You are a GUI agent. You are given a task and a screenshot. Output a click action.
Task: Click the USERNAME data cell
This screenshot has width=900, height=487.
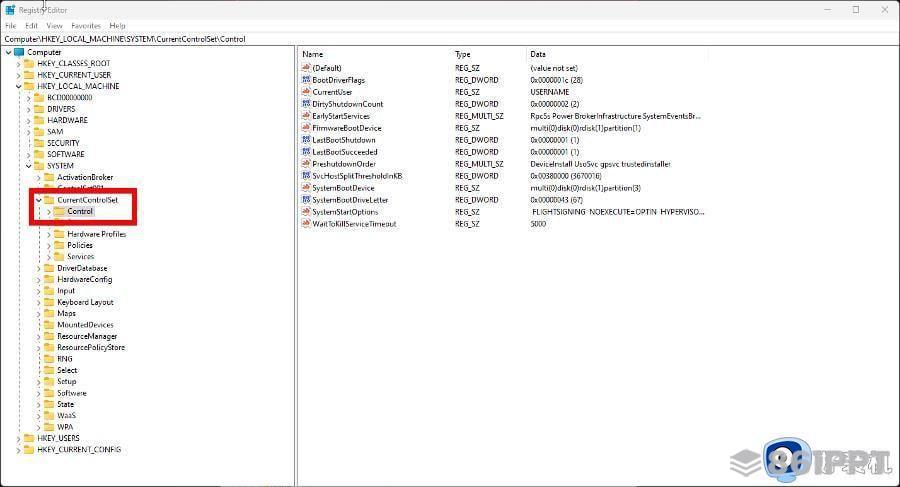tap(550, 92)
